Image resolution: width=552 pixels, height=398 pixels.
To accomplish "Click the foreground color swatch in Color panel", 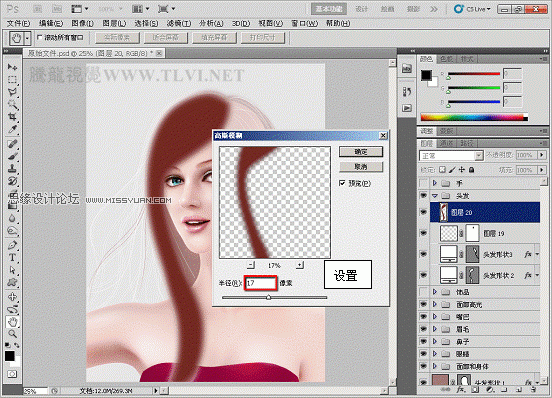I will point(426,75).
